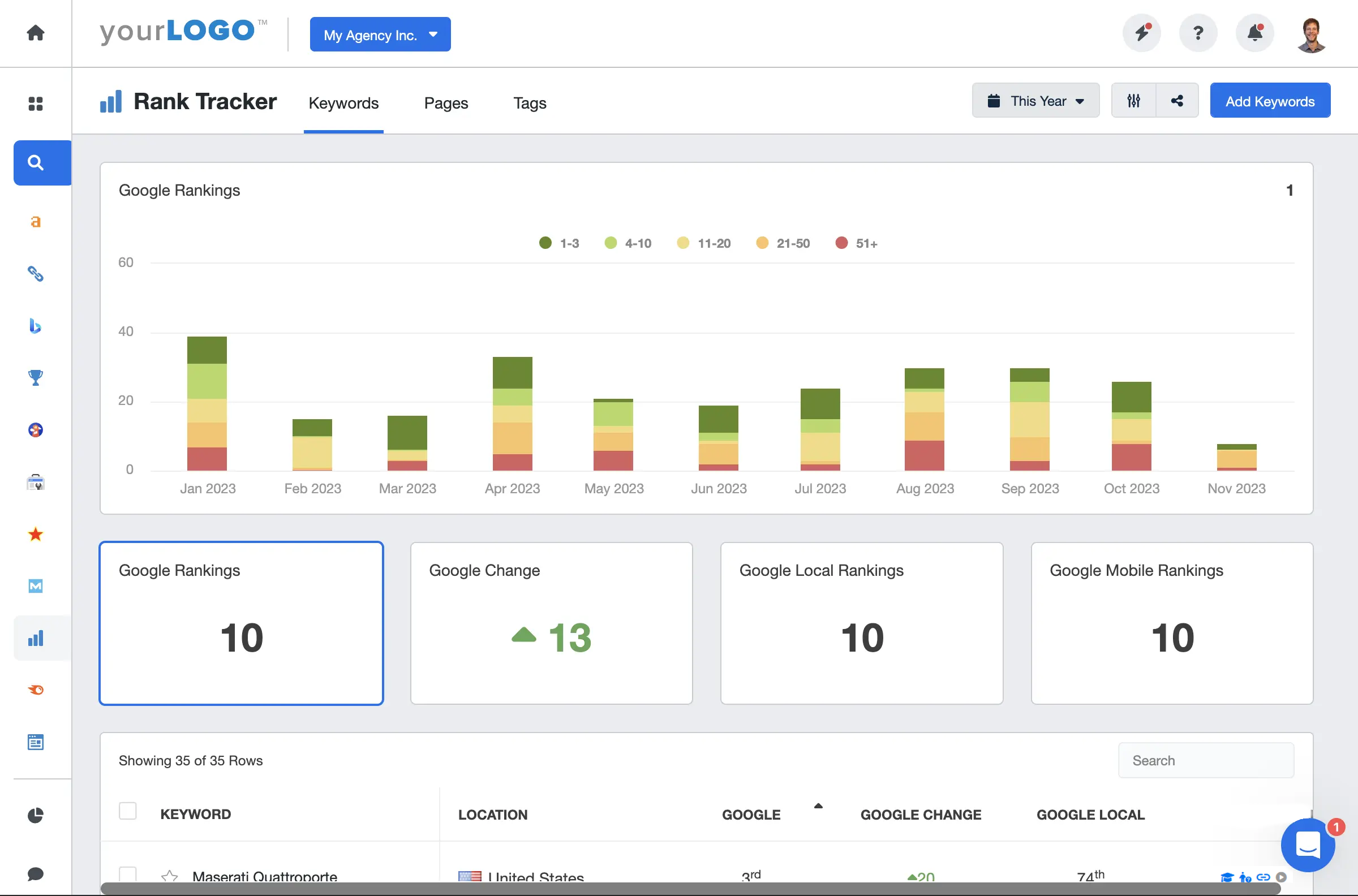Click the Aug 2023 chart bar
The image size is (1358, 896).
(924, 419)
